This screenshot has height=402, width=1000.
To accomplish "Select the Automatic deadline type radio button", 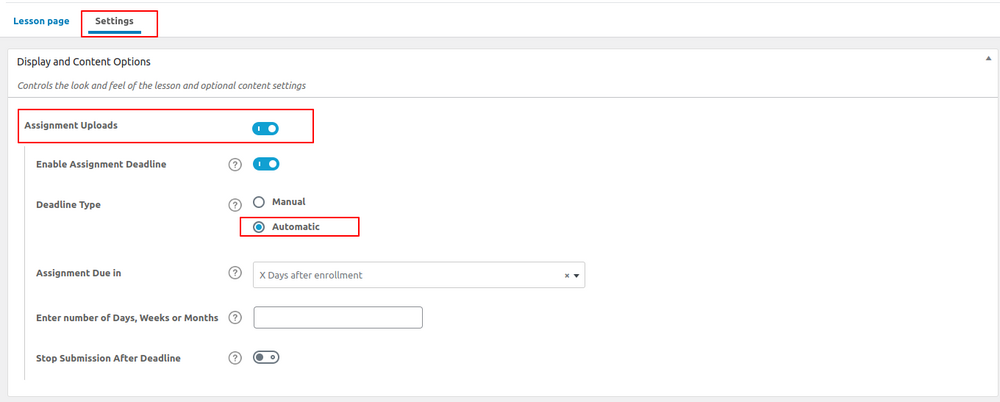I will coord(259,227).
